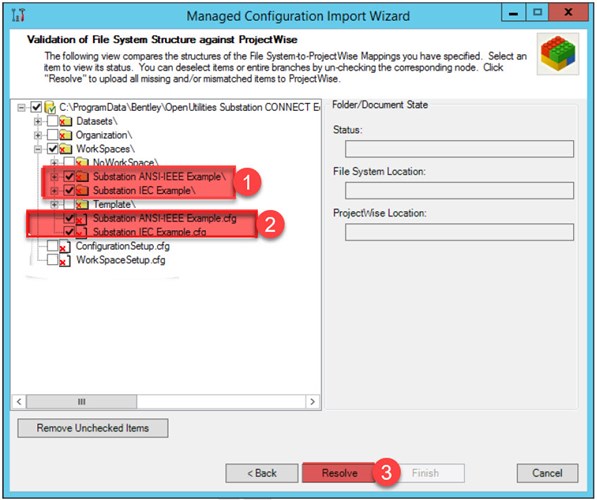Click the colored blocks logo image
597x500 pixels.
(x=558, y=54)
